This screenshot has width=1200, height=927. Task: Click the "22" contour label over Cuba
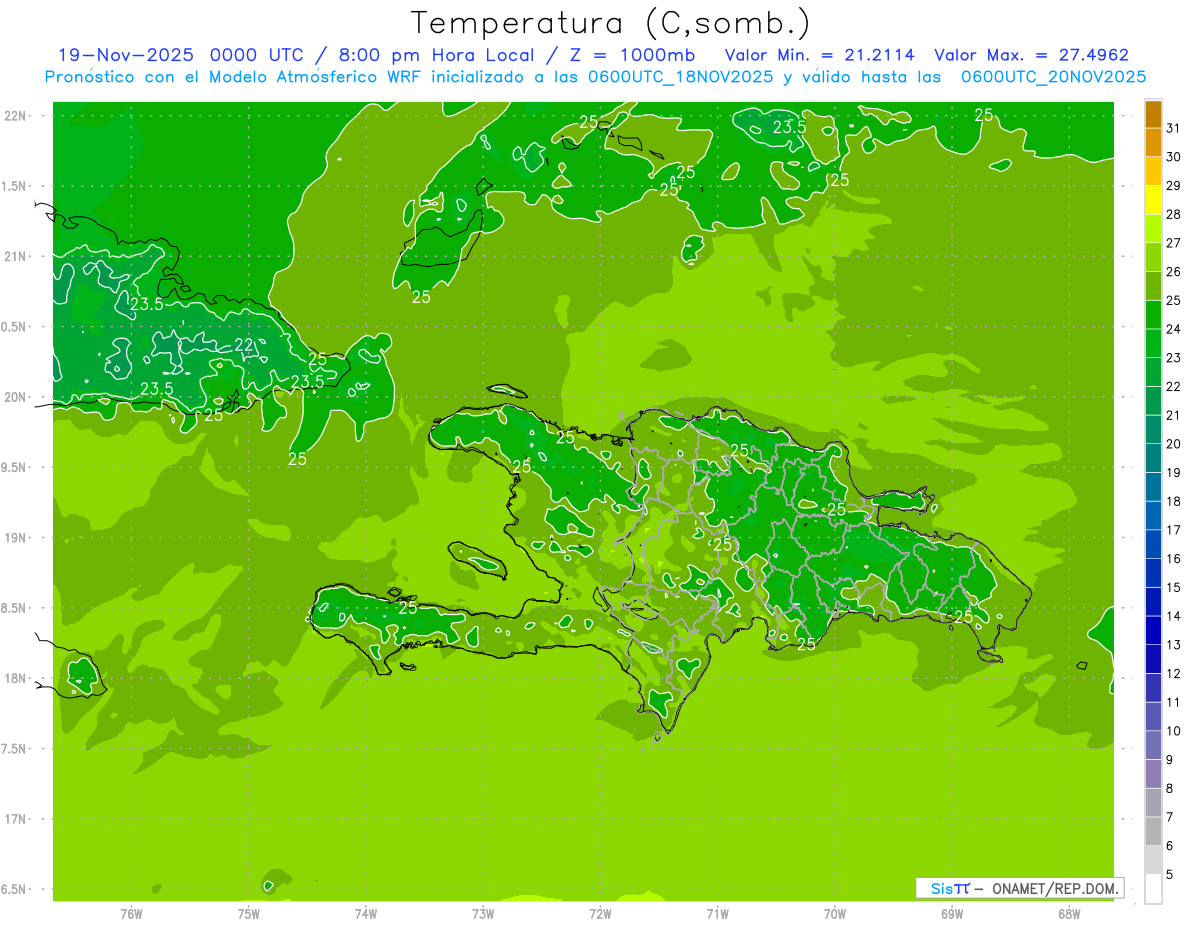(244, 345)
